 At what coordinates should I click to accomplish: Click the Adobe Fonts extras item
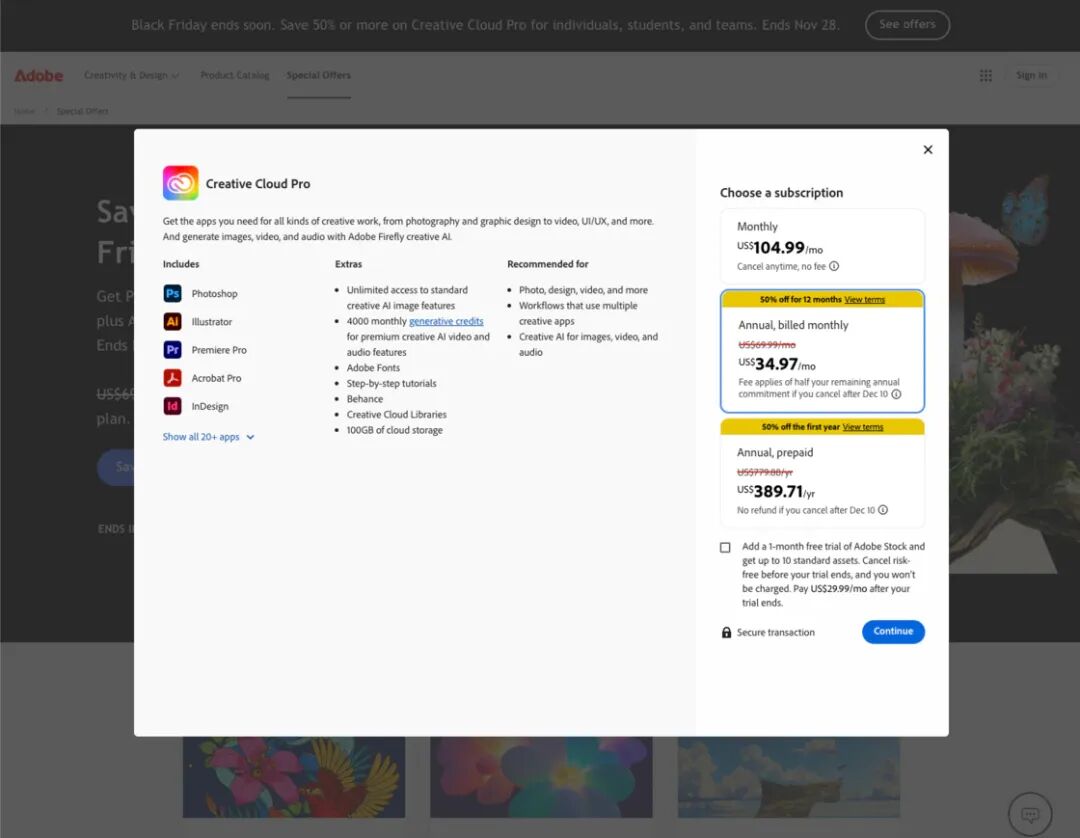coord(373,368)
